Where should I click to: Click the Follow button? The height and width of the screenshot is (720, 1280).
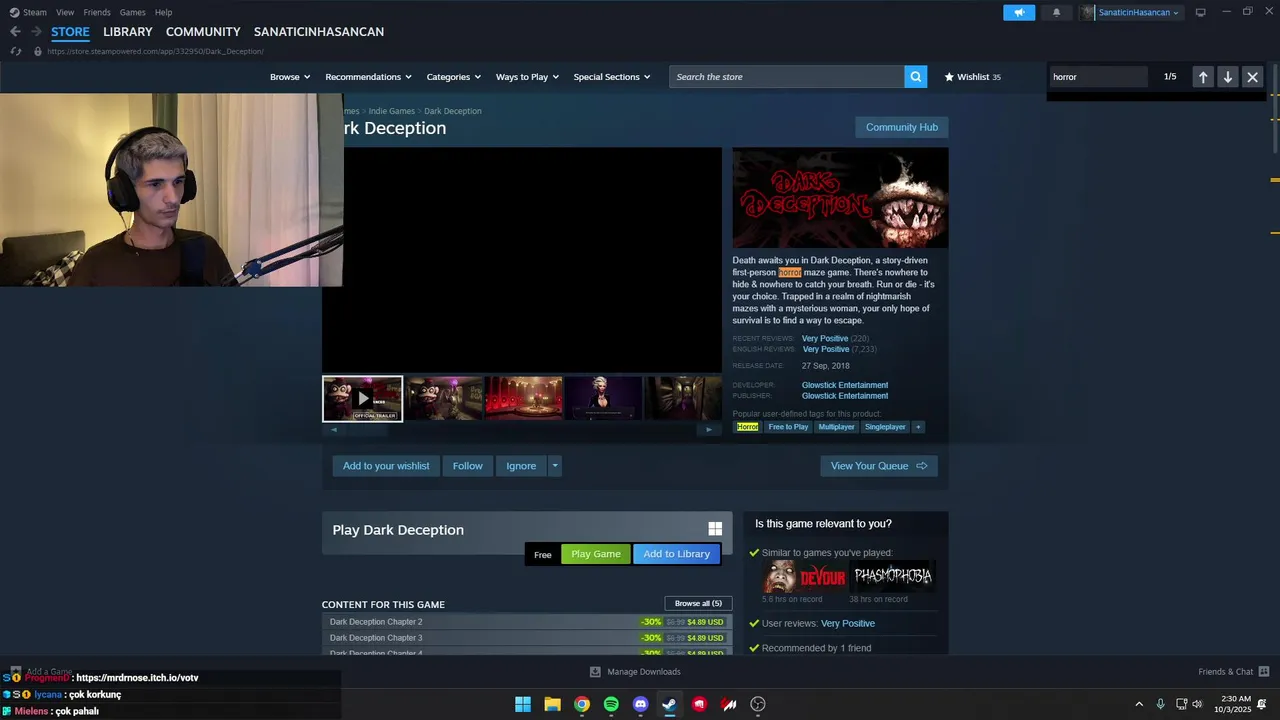click(467, 466)
